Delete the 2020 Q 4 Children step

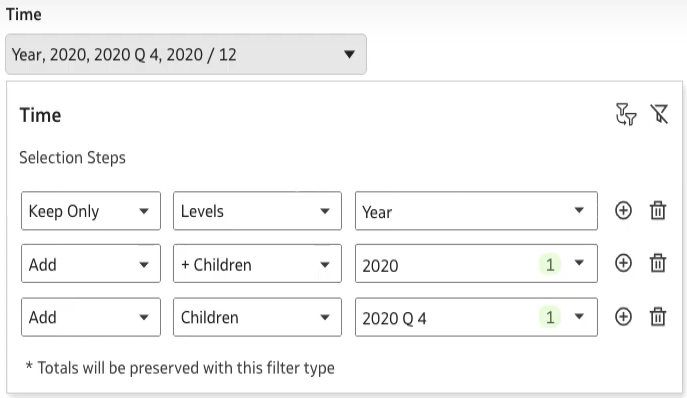pos(658,317)
